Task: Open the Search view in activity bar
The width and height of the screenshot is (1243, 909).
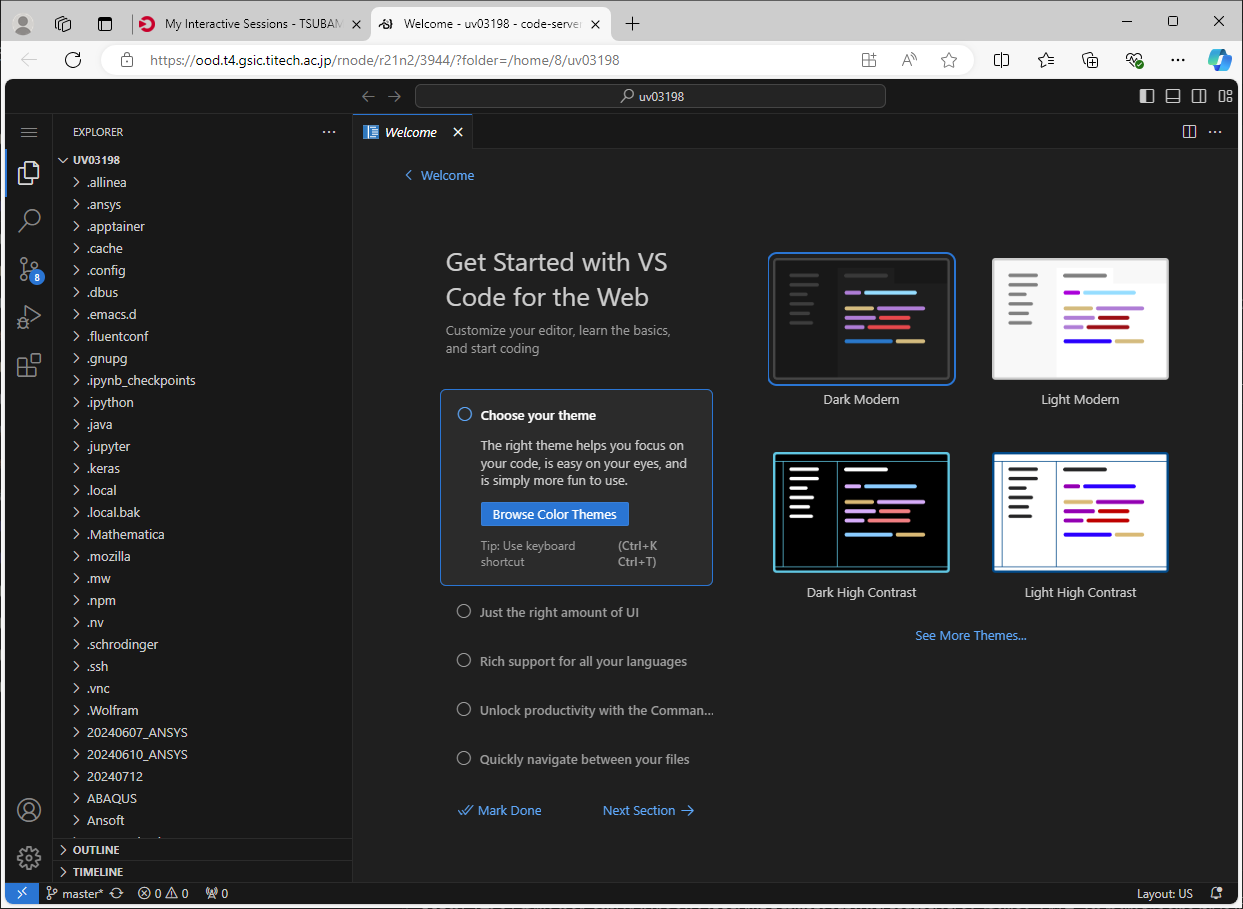Action: pos(29,220)
